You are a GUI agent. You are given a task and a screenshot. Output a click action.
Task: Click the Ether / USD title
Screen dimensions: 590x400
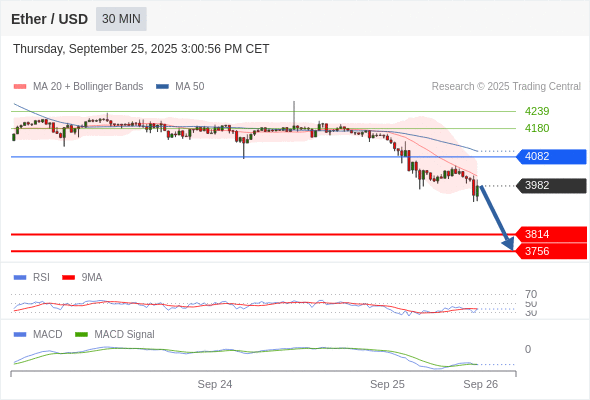pos(49,19)
